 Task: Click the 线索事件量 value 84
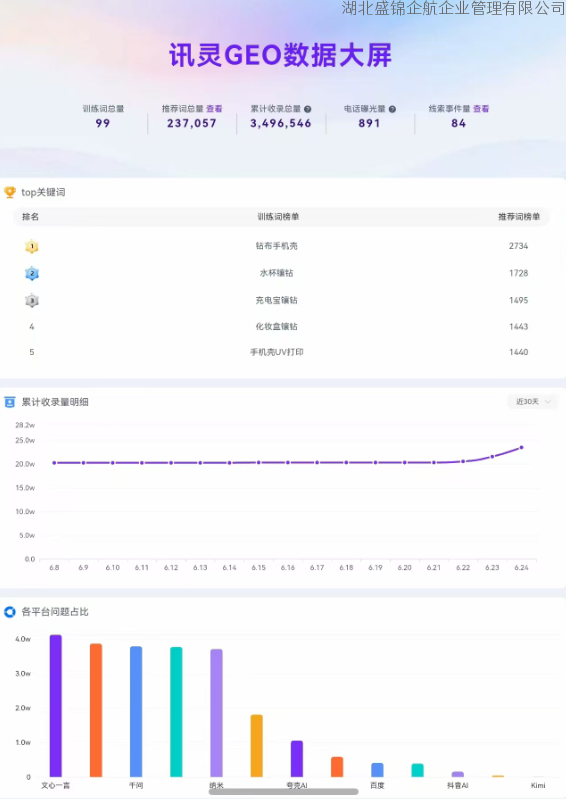coord(459,123)
